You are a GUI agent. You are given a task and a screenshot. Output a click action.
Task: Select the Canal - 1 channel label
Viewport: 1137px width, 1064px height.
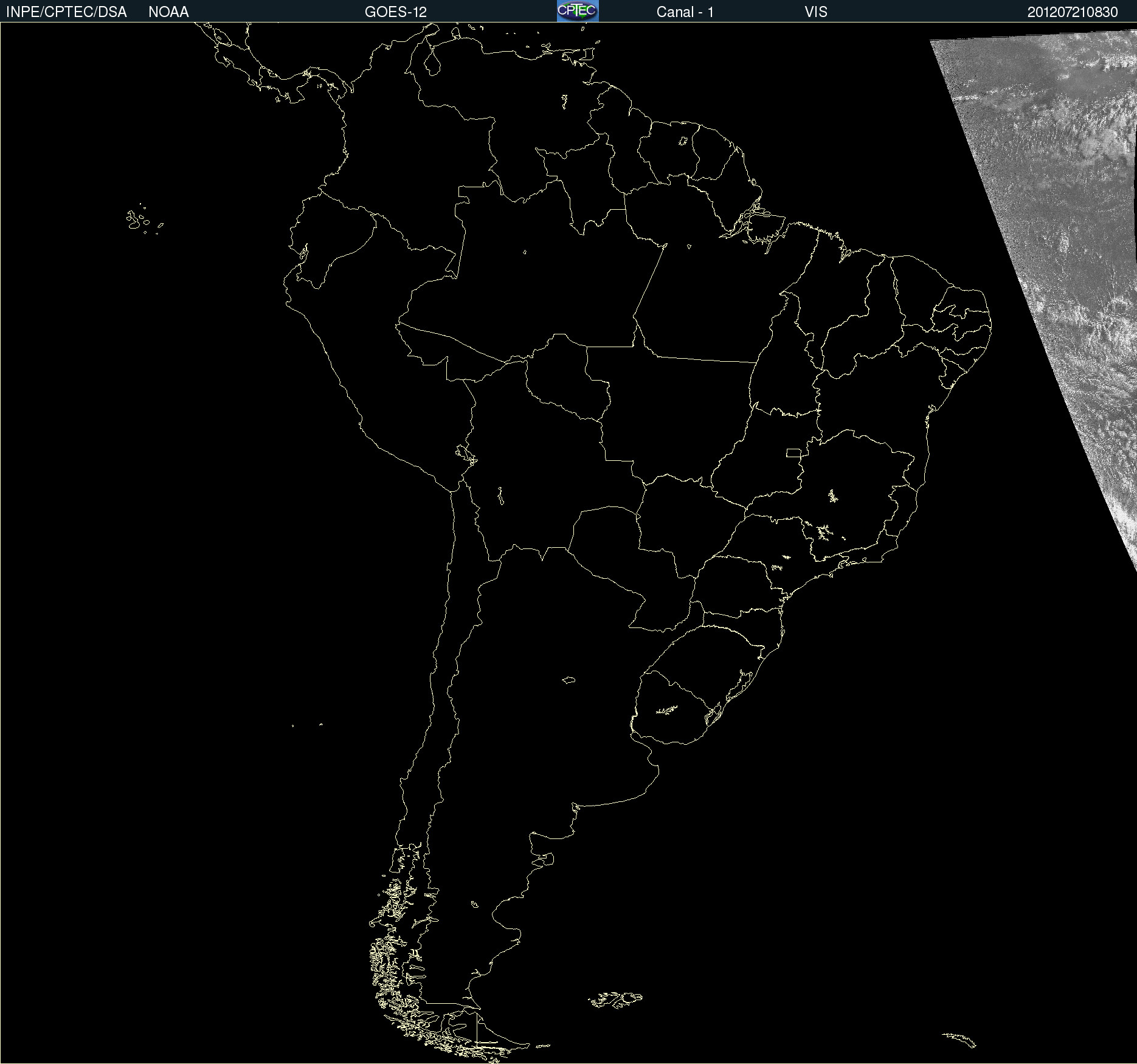click(x=685, y=12)
